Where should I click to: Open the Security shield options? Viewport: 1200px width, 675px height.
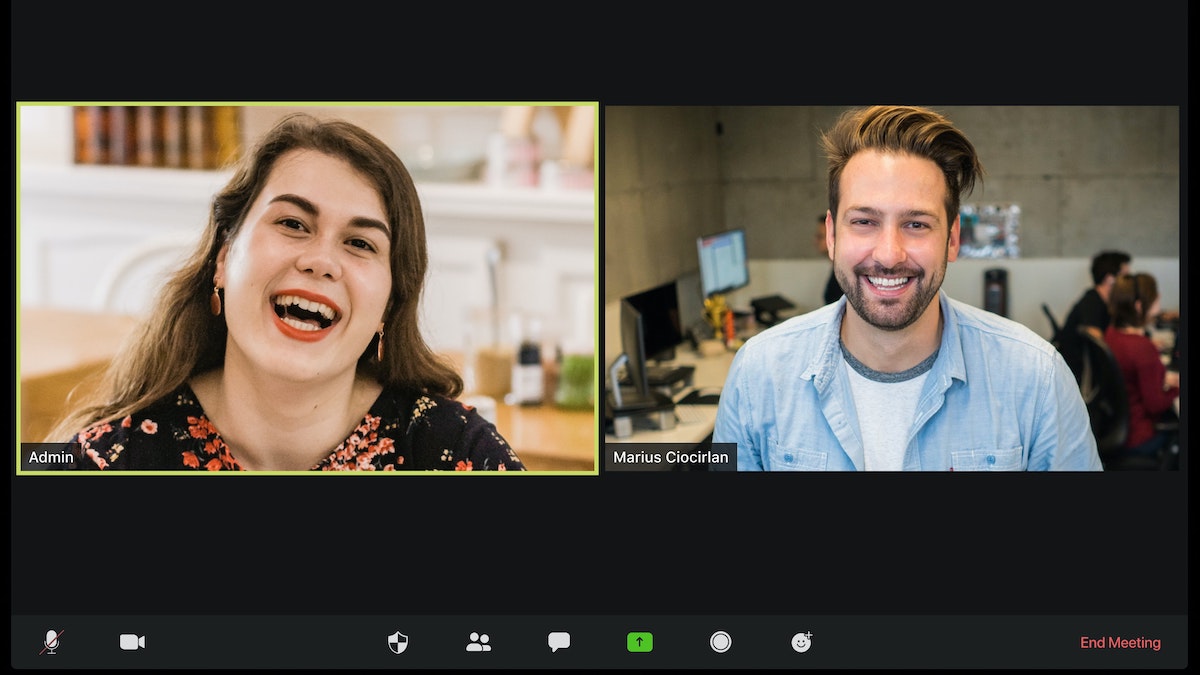click(x=398, y=642)
